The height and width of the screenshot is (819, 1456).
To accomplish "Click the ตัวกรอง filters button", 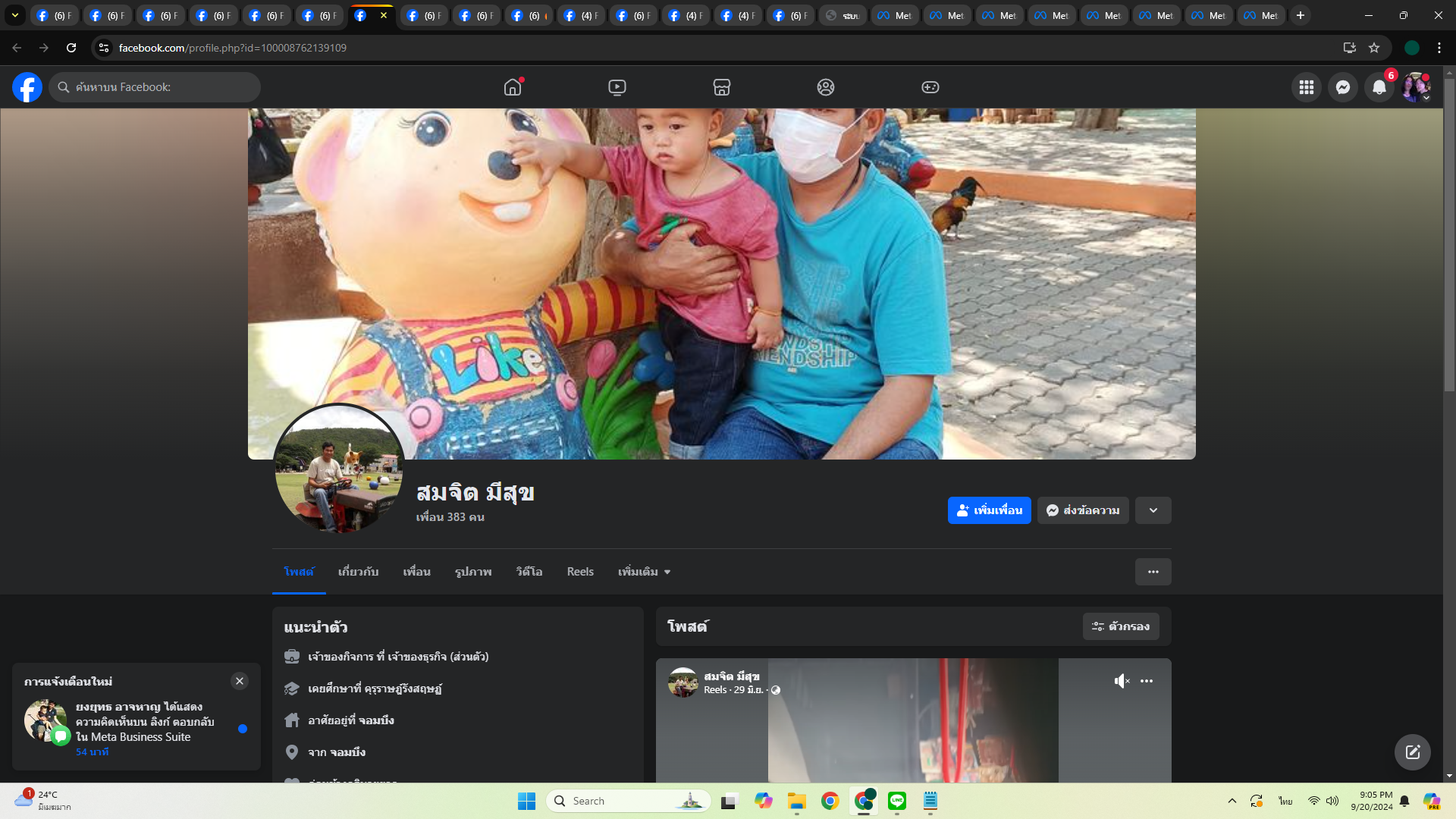I will point(1120,626).
